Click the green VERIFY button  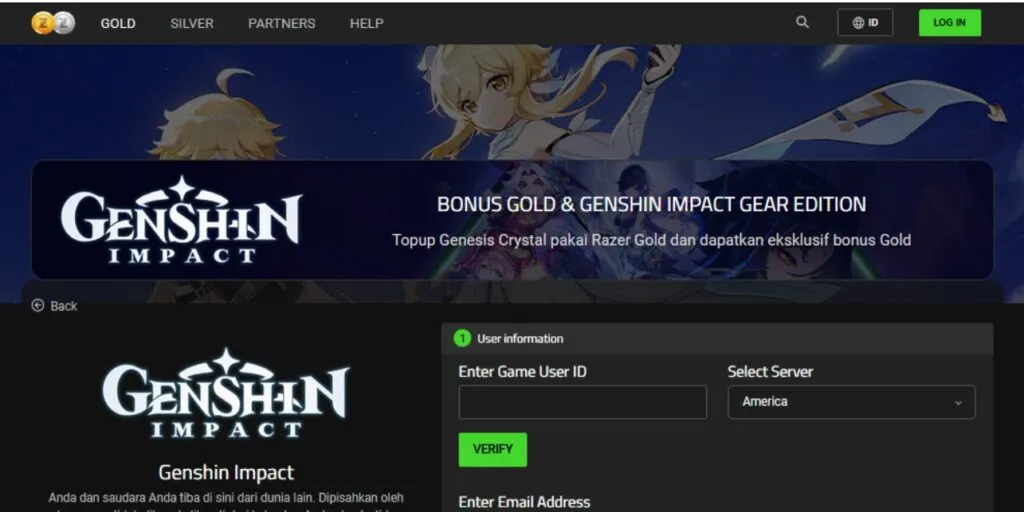pos(492,449)
